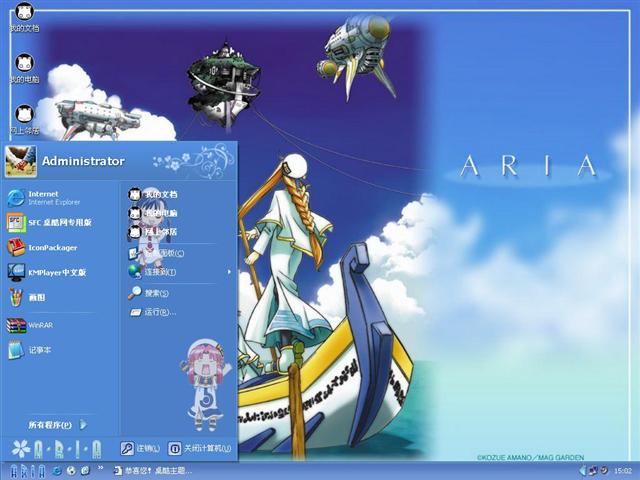Click the globe icon in Quick Launch
Screen dimensions: 640x480
(71, 471)
